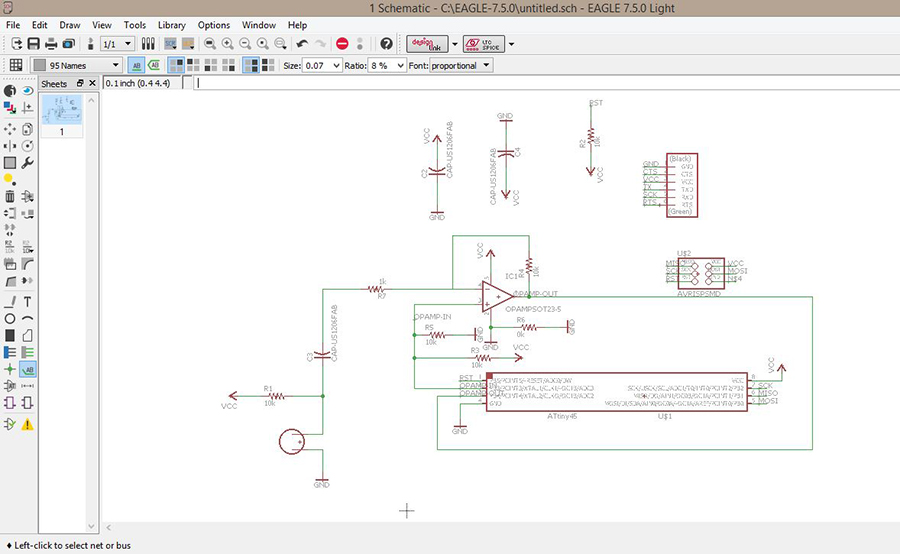
Task: Expand the LTspice dropdown arrow
Action: click(x=511, y=44)
